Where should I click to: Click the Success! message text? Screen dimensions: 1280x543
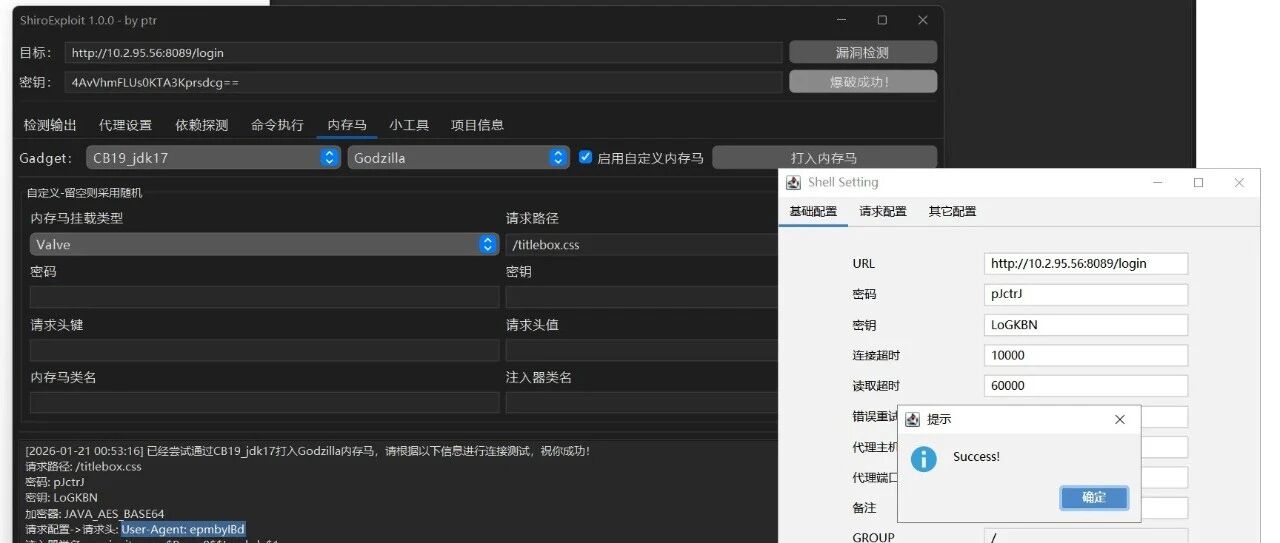pyautogui.click(x=976, y=457)
